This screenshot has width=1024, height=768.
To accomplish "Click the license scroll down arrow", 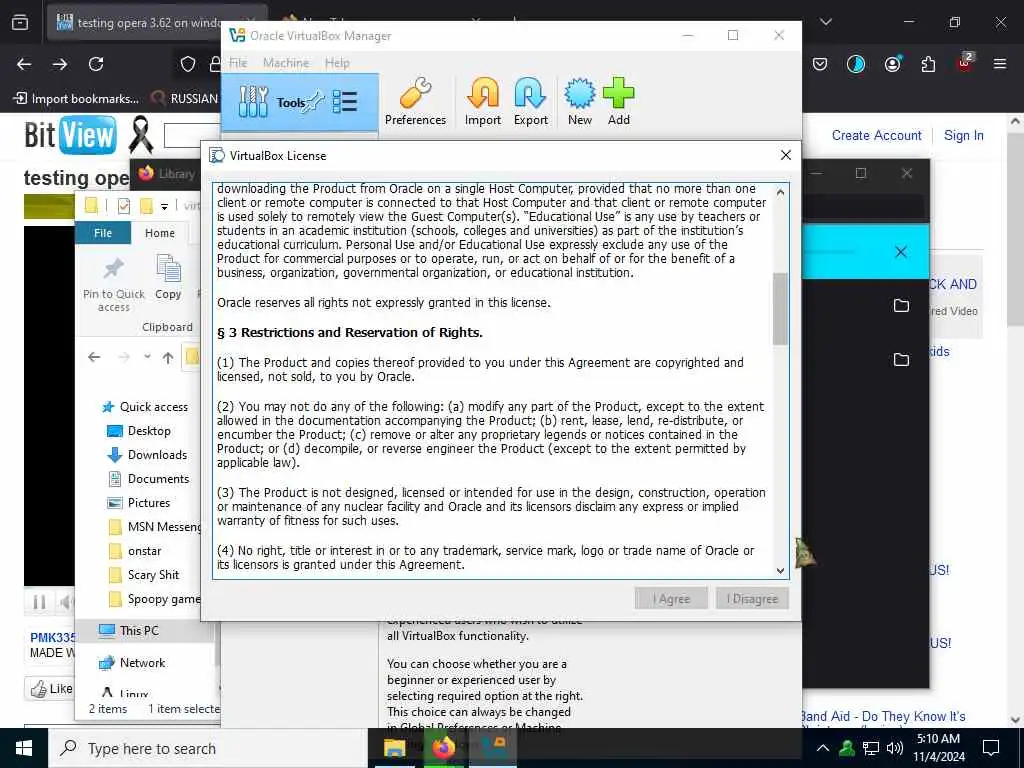I will [x=780, y=570].
